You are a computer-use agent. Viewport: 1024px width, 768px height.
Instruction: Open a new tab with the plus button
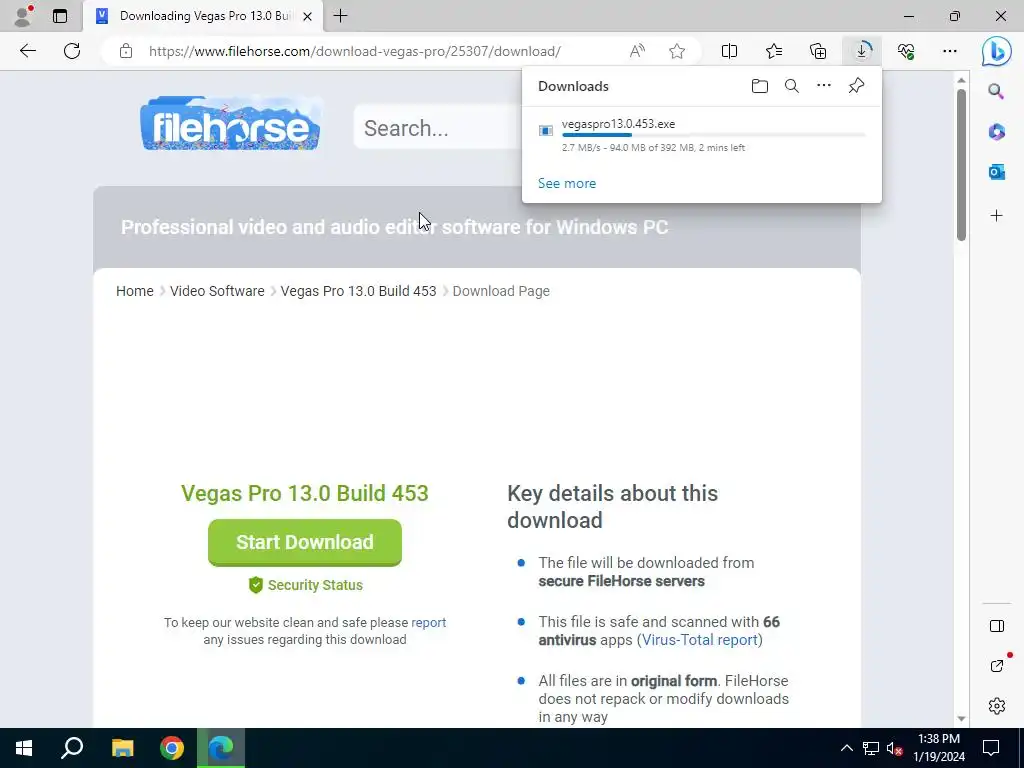pyautogui.click(x=340, y=16)
